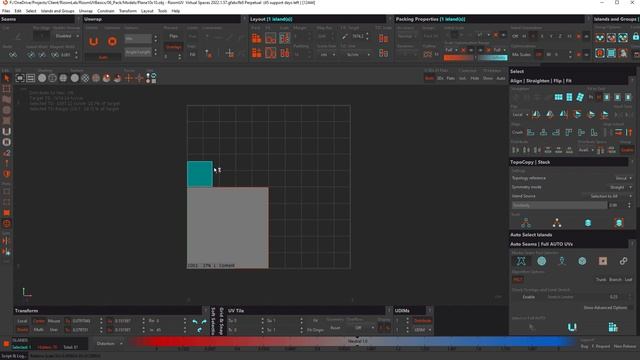Viewport: 640px width, 360px height.
Task: Click Script & Log at the bottom left
Action: point(13,356)
